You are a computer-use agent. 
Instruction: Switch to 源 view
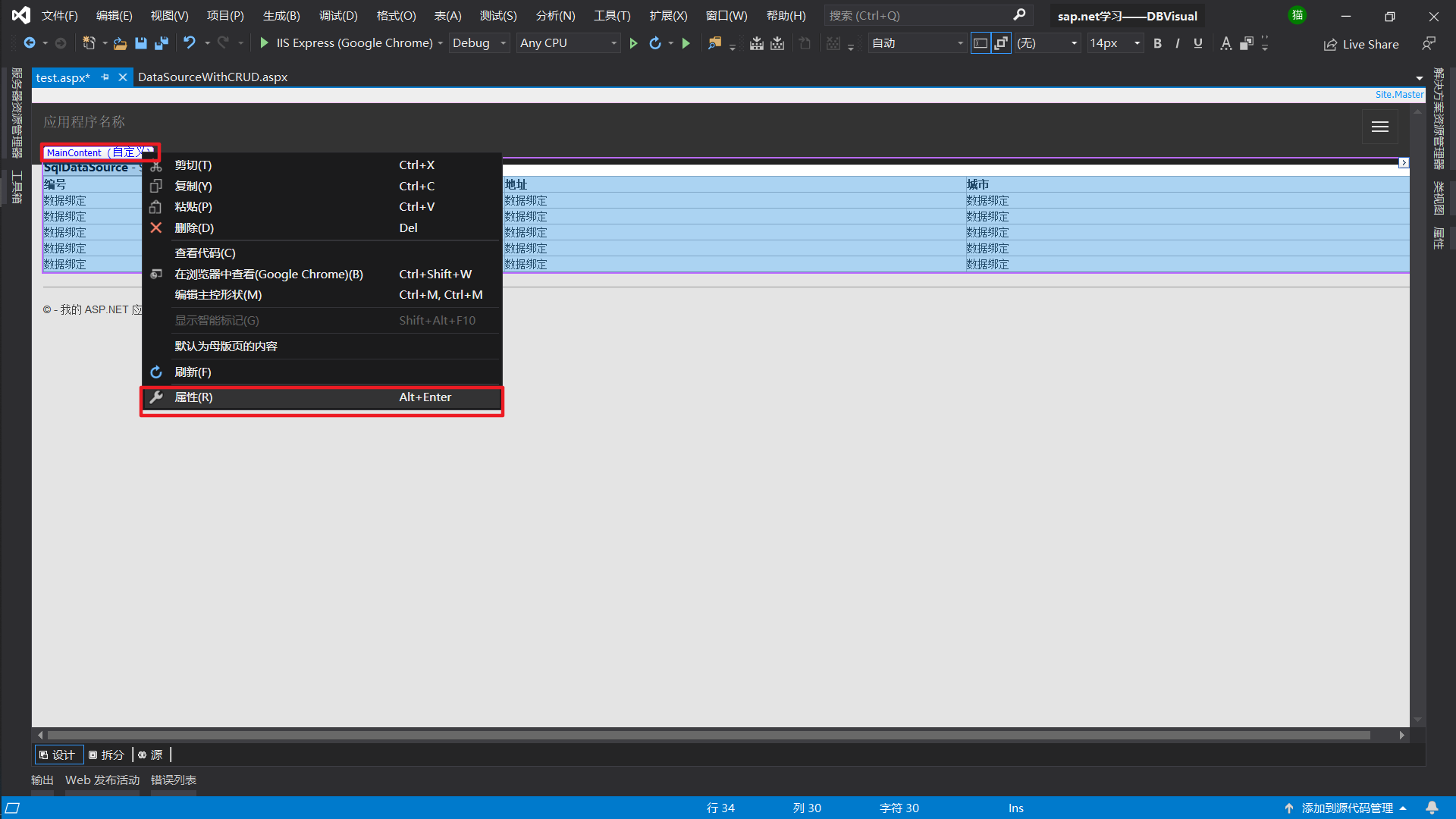click(x=150, y=755)
